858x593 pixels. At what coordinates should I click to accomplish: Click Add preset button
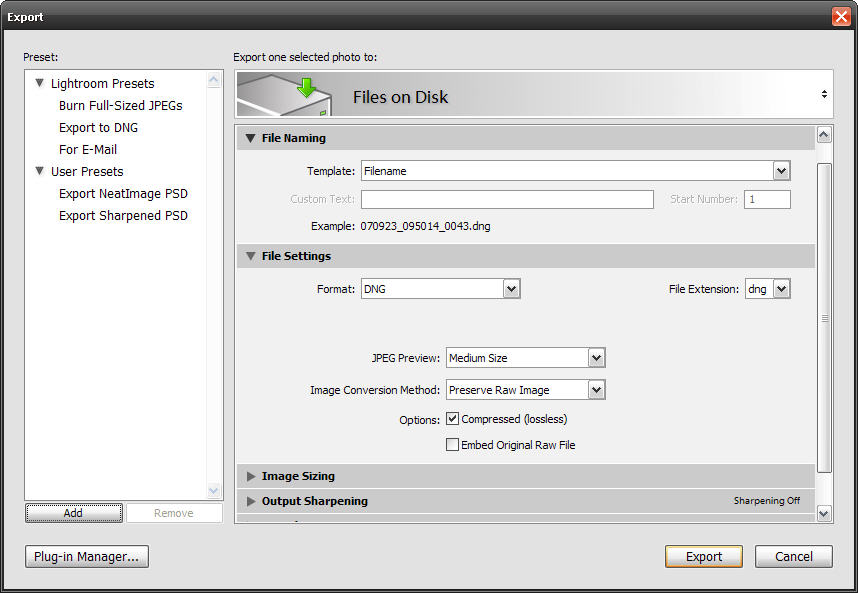74,513
